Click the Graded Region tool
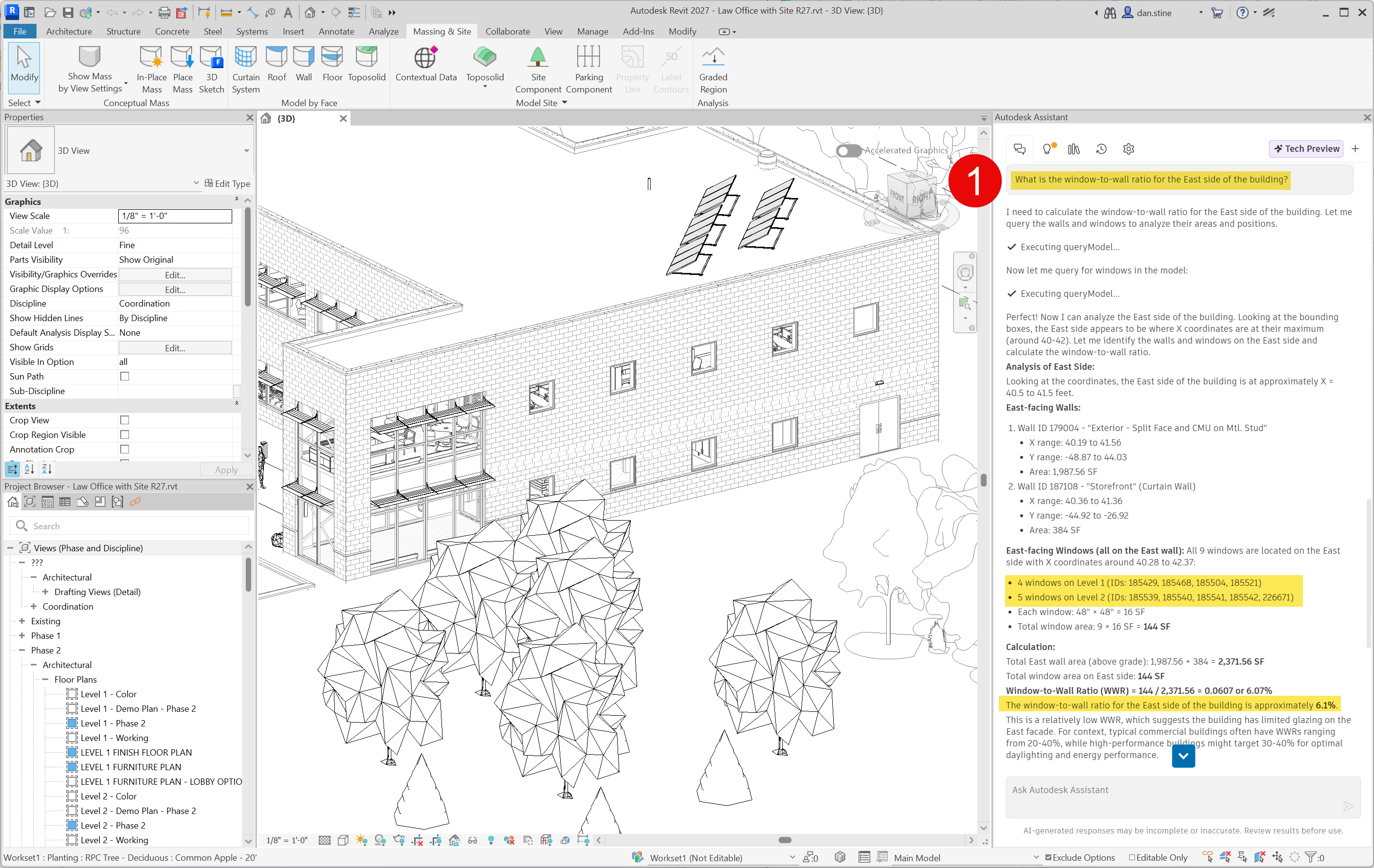The width and height of the screenshot is (1374, 868). tap(713, 69)
